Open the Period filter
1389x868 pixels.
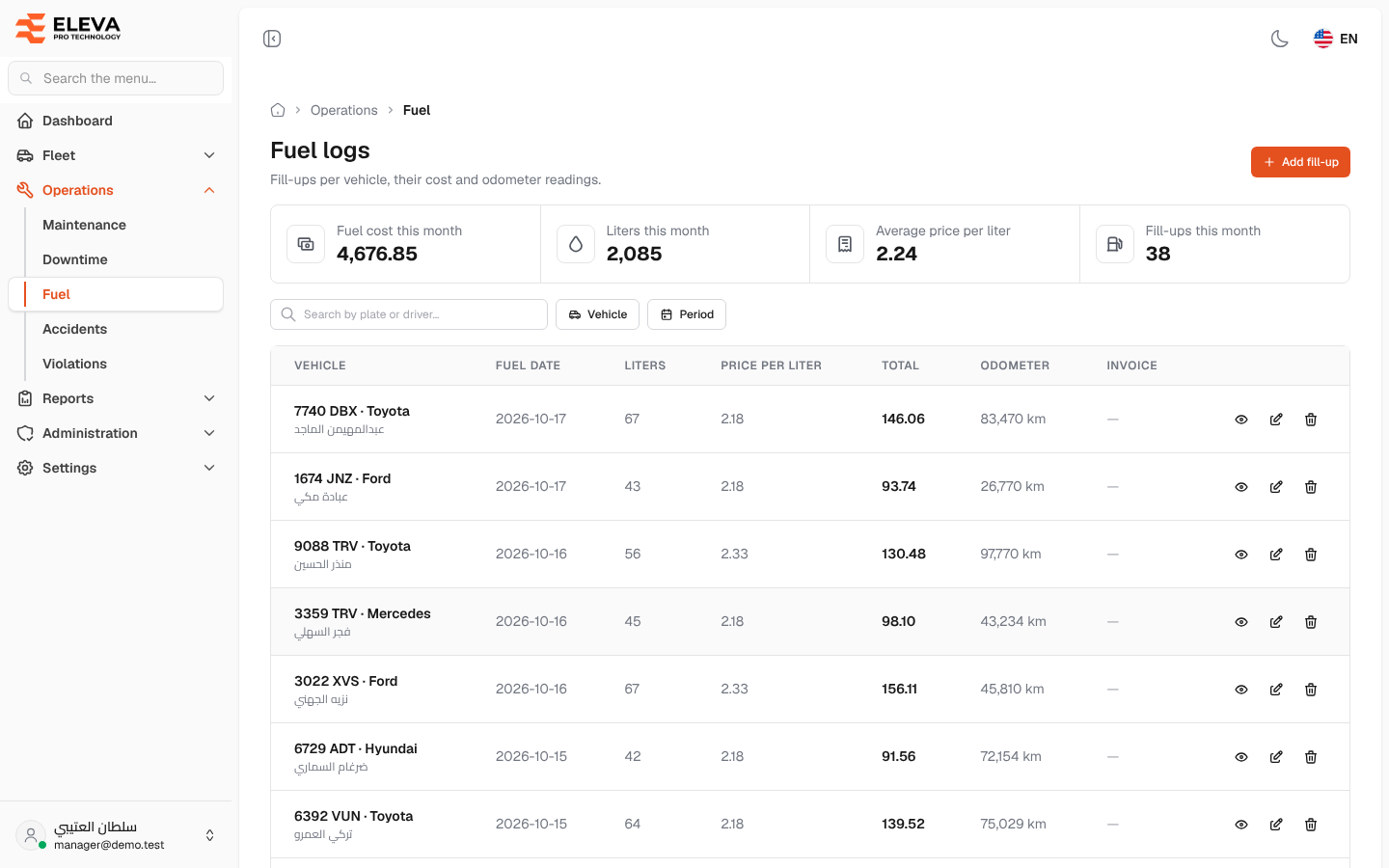[687, 314]
